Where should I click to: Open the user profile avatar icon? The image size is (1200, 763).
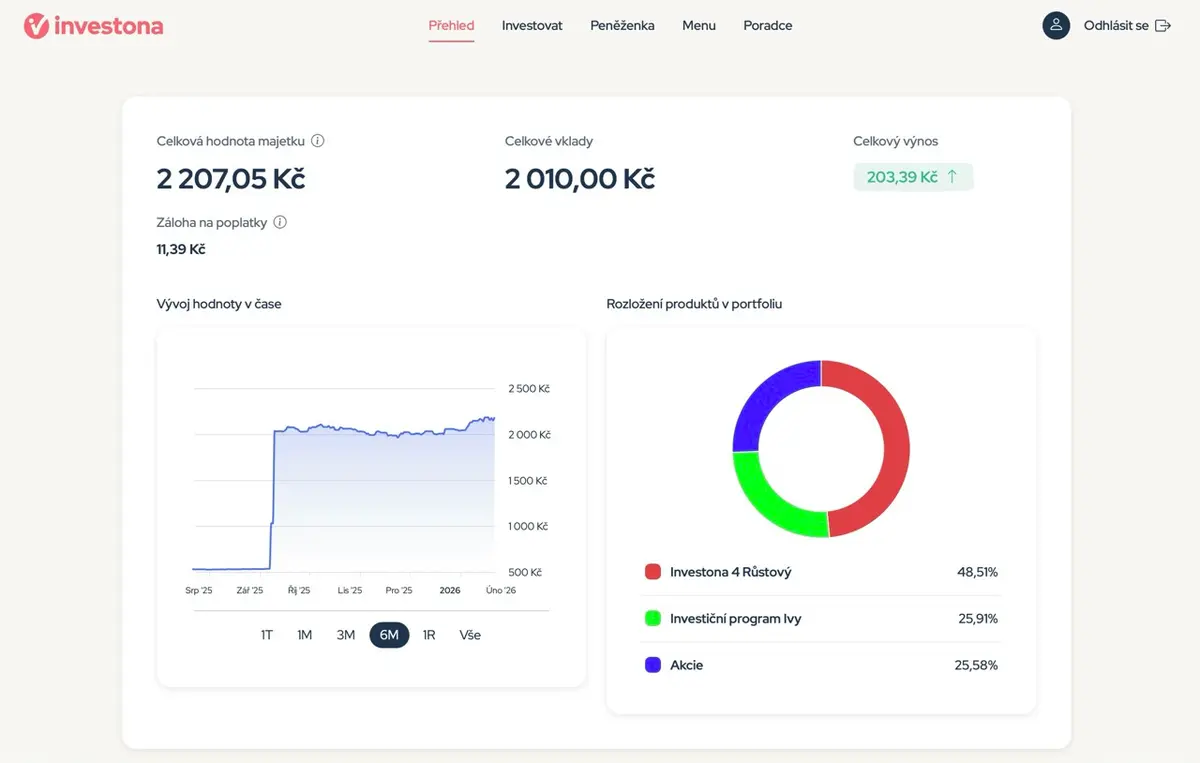click(1056, 26)
